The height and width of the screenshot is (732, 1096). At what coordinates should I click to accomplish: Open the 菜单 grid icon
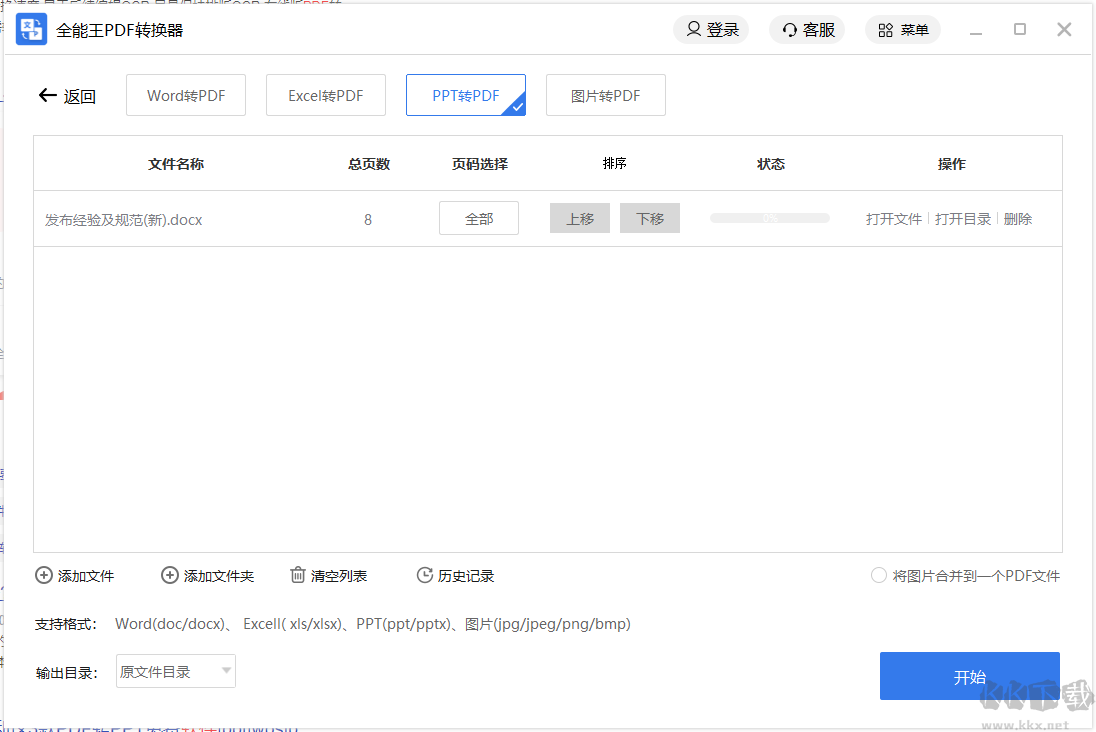(x=884, y=29)
